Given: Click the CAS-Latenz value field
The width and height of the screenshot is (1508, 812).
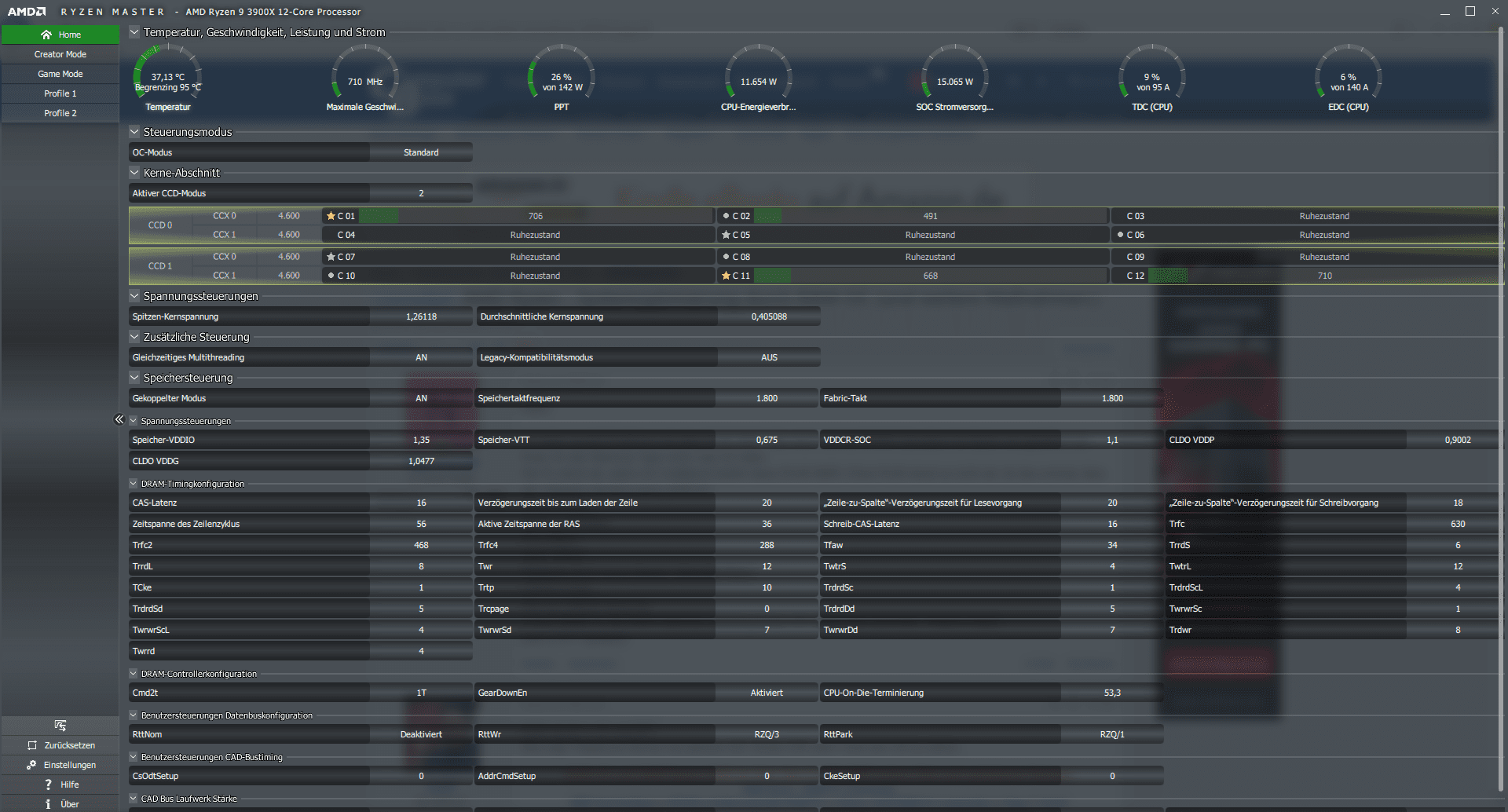Looking at the screenshot, I should coord(421,503).
